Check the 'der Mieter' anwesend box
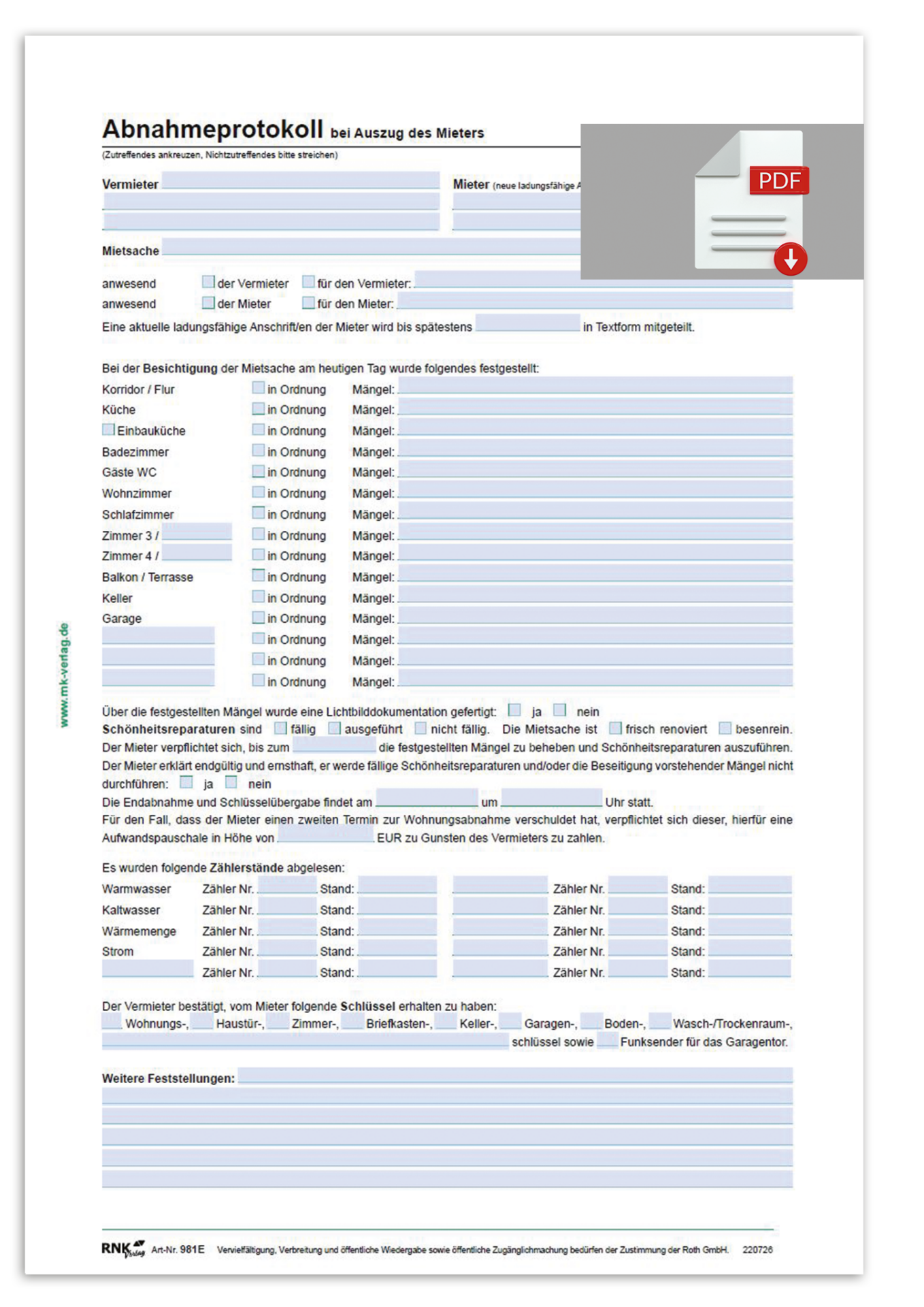 [x=208, y=302]
